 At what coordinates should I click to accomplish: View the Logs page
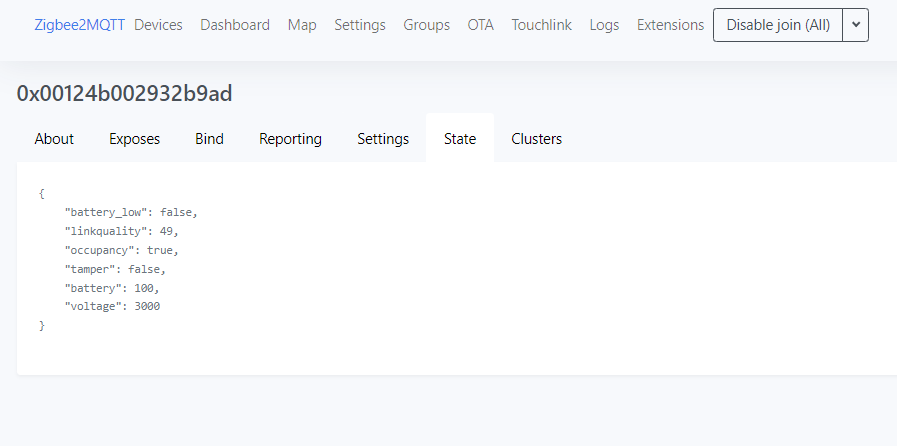(604, 25)
